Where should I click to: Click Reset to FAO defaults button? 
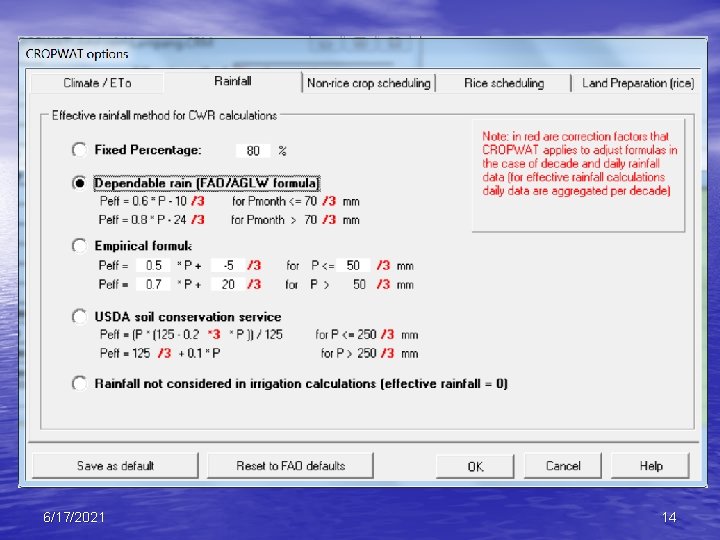pos(290,466)
